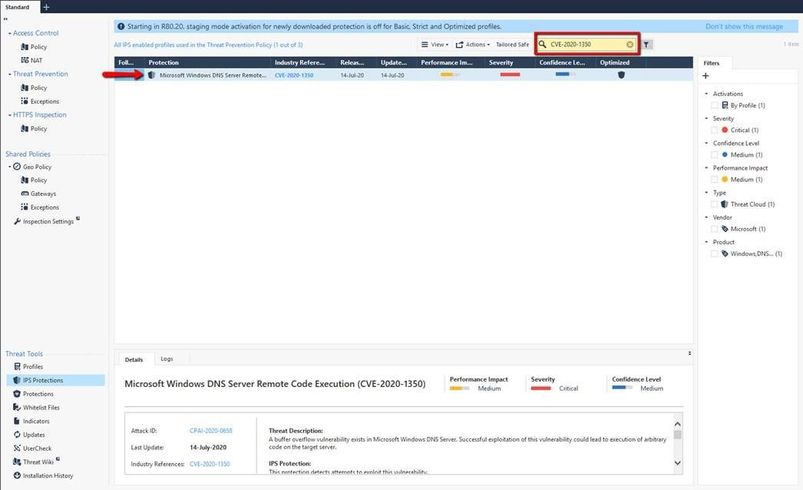Check Medium Performance Impact filter
The image size is (803, 490).
coord(714,179)
